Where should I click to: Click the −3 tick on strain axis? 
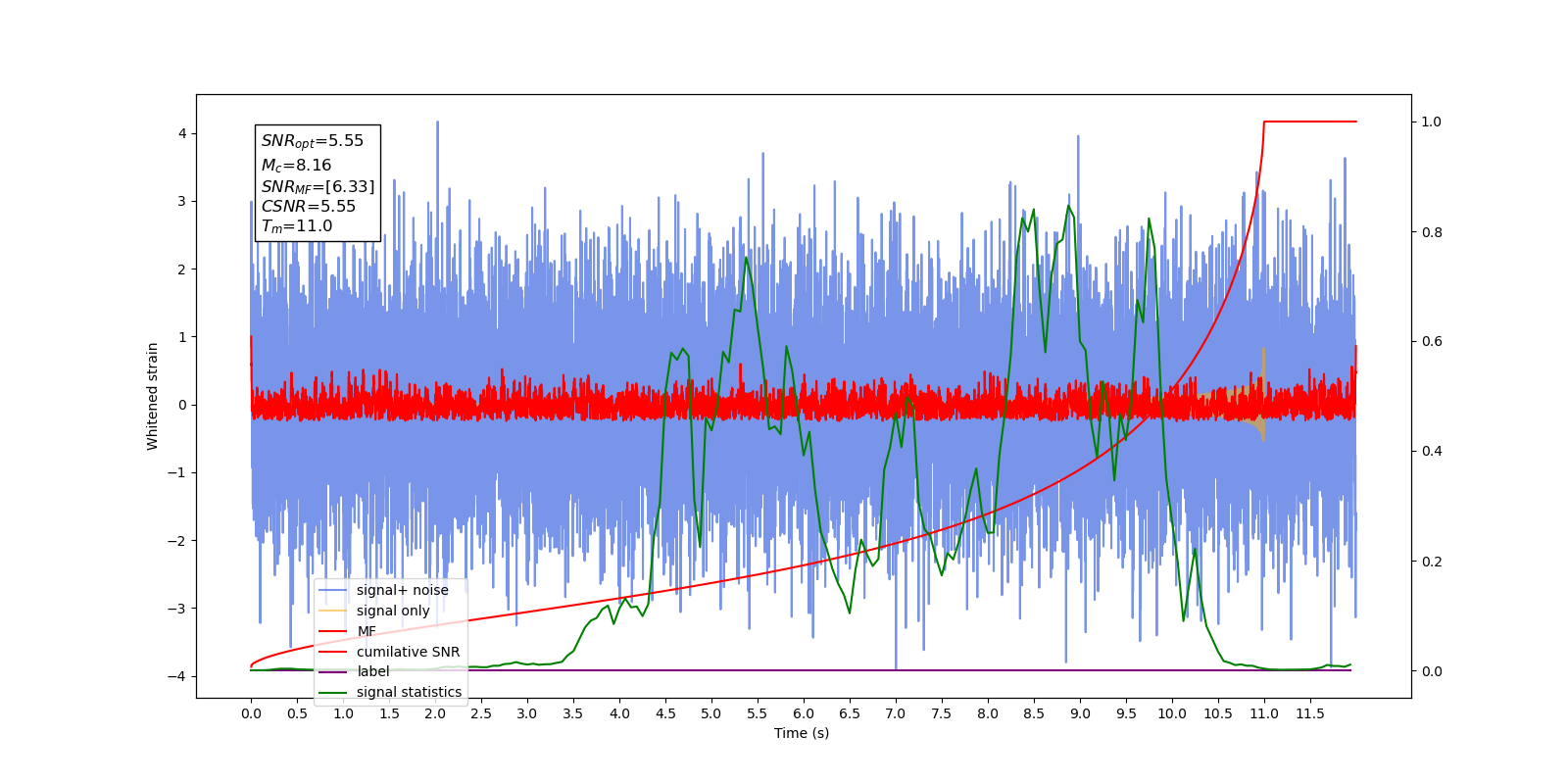click(177, 609)
